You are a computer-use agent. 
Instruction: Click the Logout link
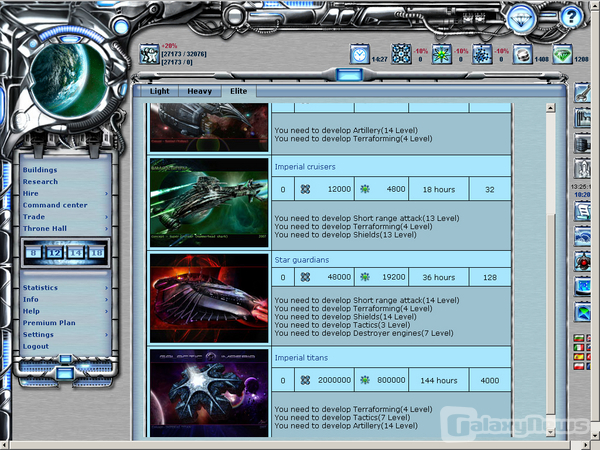36,347
